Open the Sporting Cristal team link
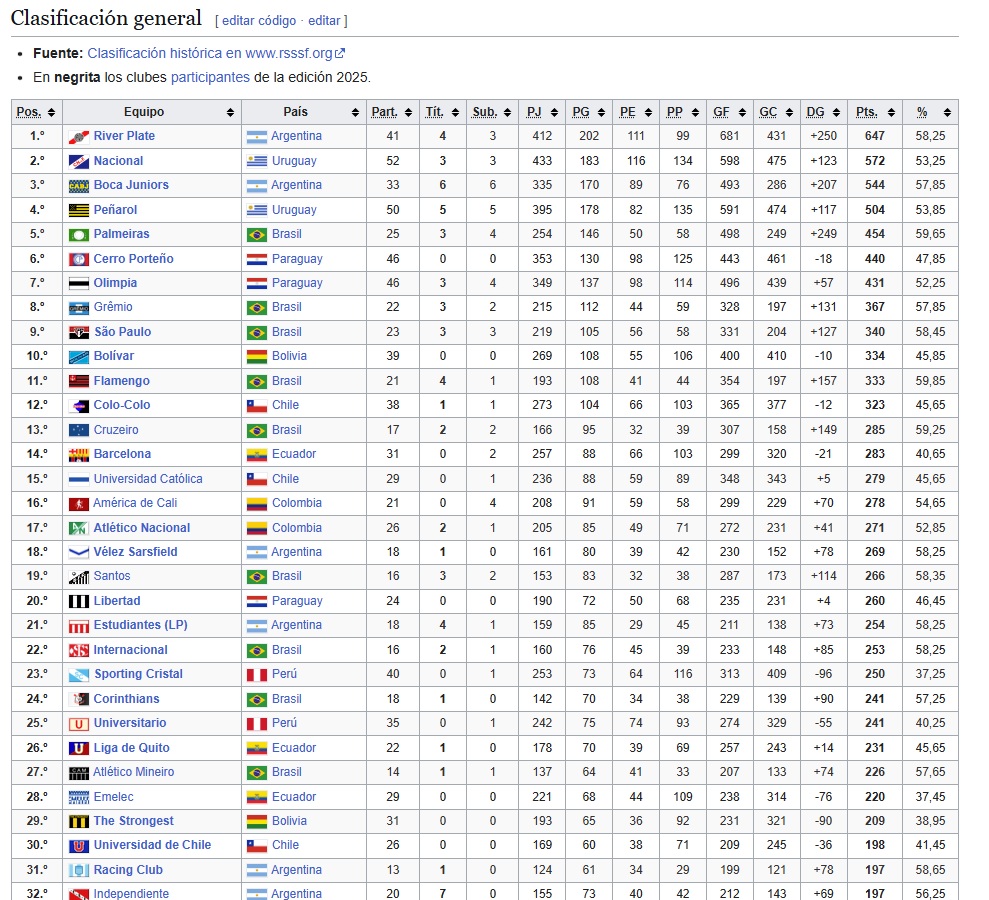This screenshot has width=989, height=900. coord(139,675)
